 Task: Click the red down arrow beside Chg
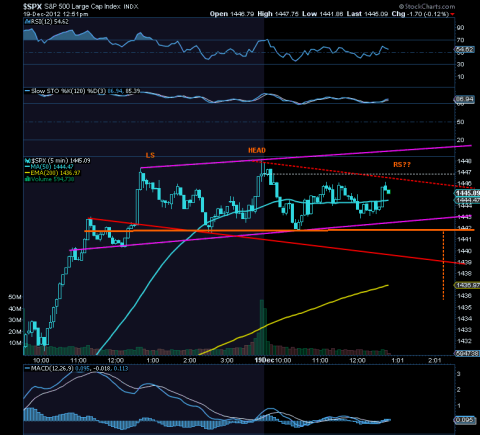[x=452, y=14]
